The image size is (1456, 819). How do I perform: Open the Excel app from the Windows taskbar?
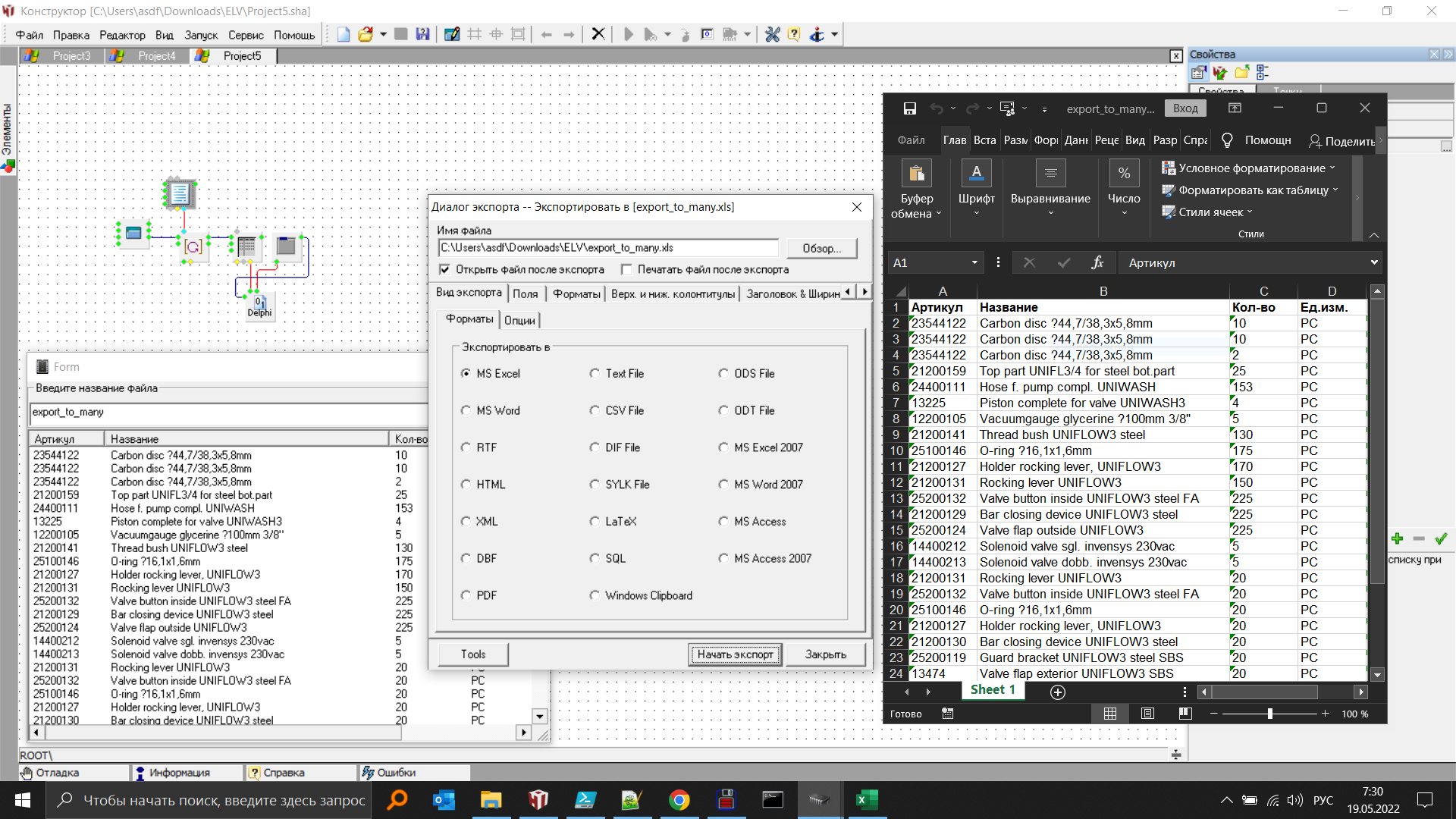[x=867, y=800]
